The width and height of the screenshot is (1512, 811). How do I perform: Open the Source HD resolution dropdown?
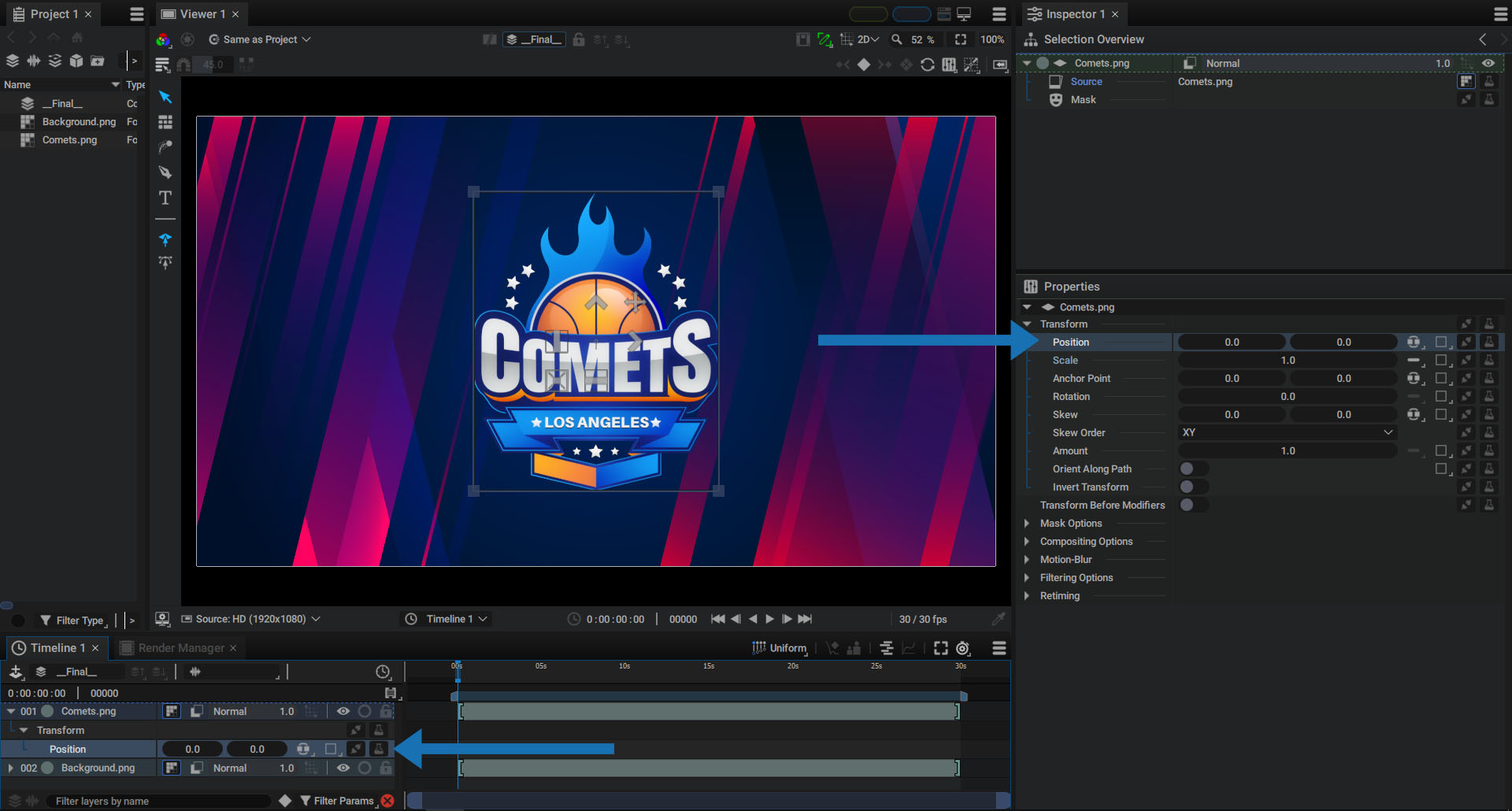point(251,619)
